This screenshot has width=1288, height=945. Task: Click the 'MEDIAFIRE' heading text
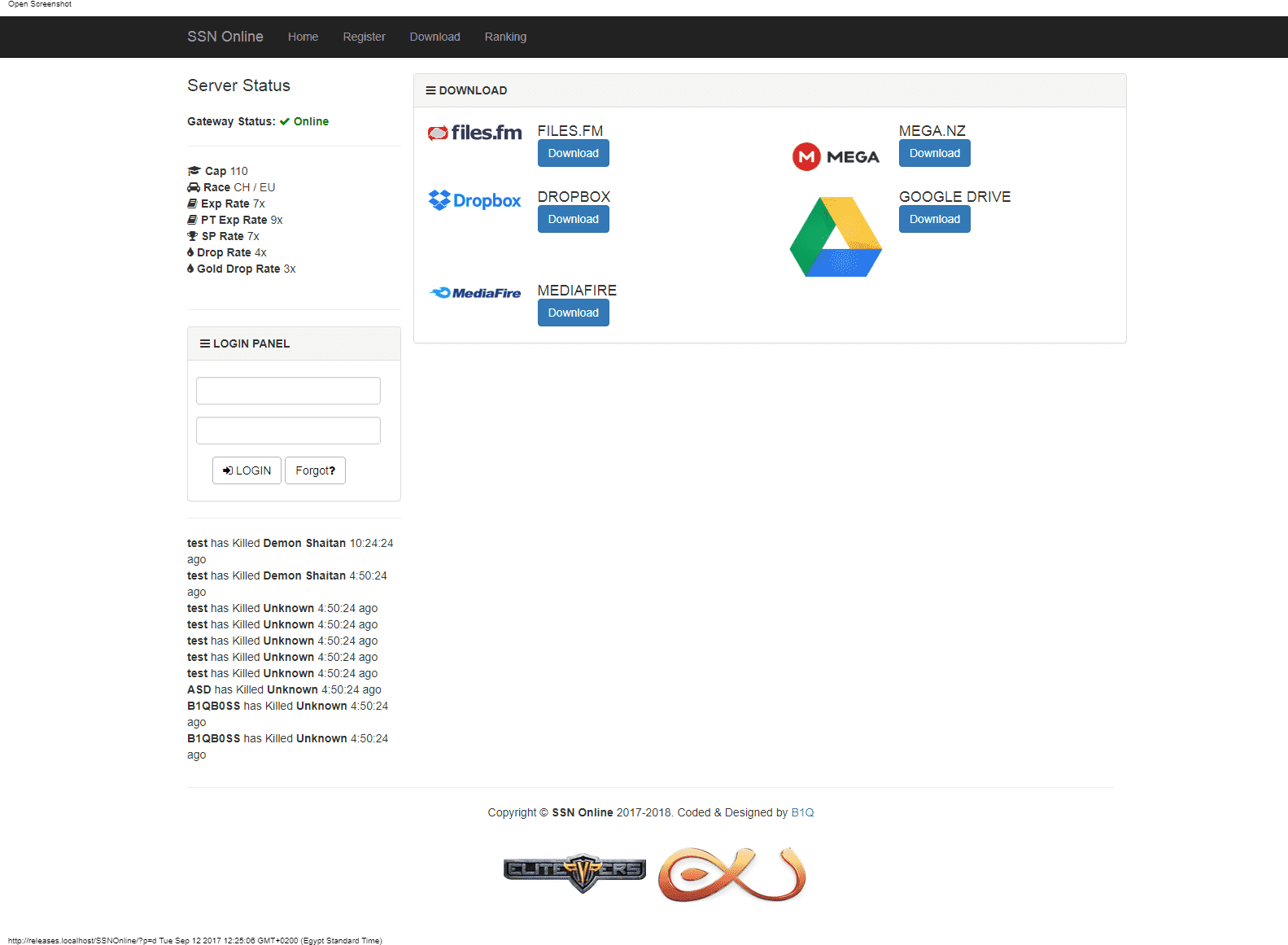click(577, 291)
